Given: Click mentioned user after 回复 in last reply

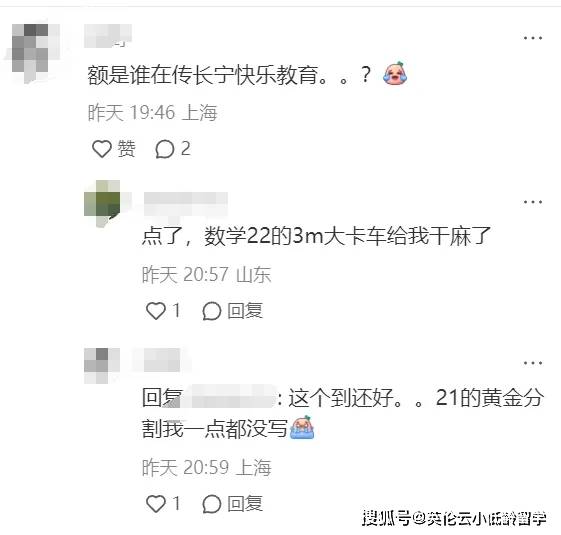Looking at the screenshot, I should (231, 397).
